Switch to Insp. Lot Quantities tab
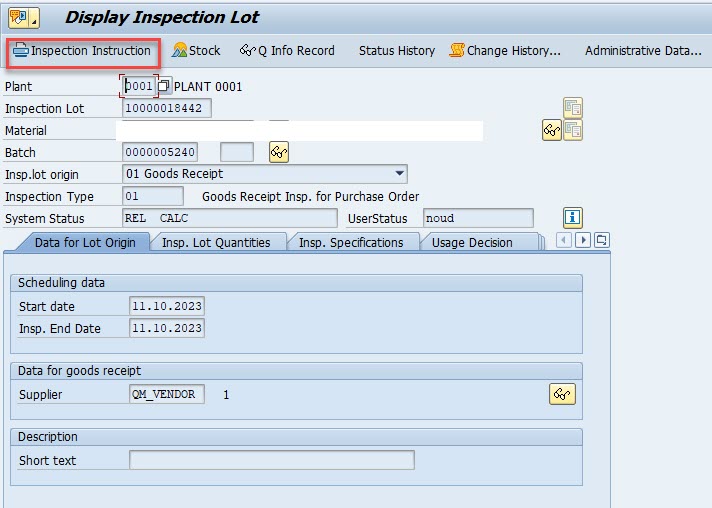This screenshot has width=712, height=508. tap(216, 242)
